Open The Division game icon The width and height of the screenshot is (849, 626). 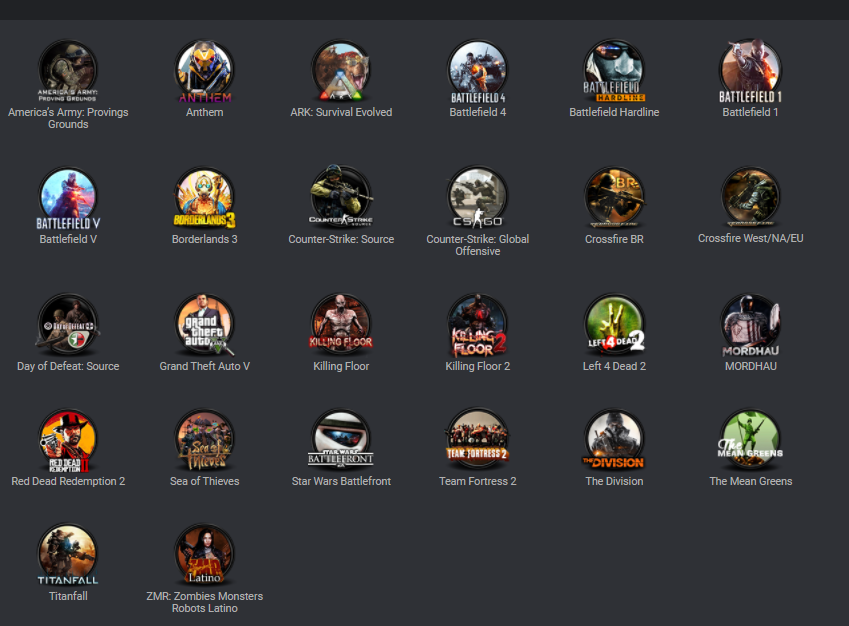coord(614,440)
